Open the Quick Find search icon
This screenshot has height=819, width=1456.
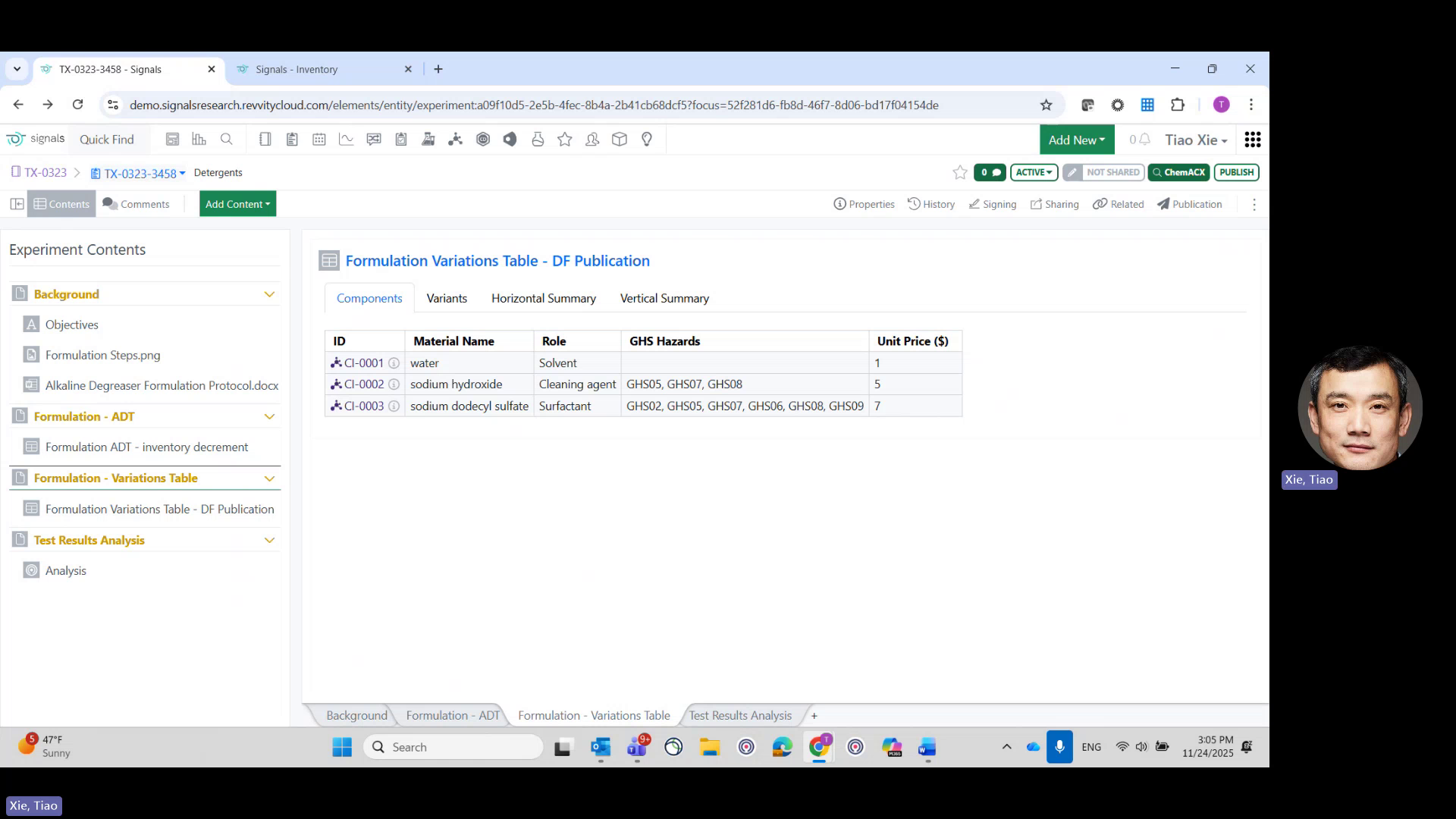click(226, 139)
